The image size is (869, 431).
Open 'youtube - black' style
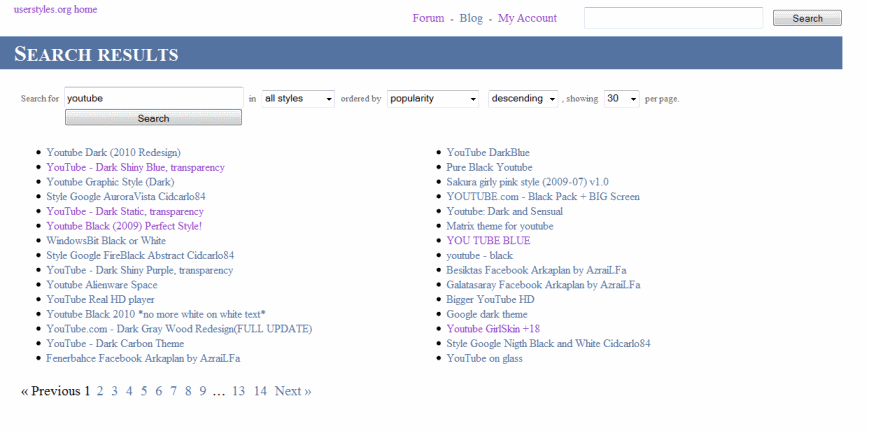(480, 255)
